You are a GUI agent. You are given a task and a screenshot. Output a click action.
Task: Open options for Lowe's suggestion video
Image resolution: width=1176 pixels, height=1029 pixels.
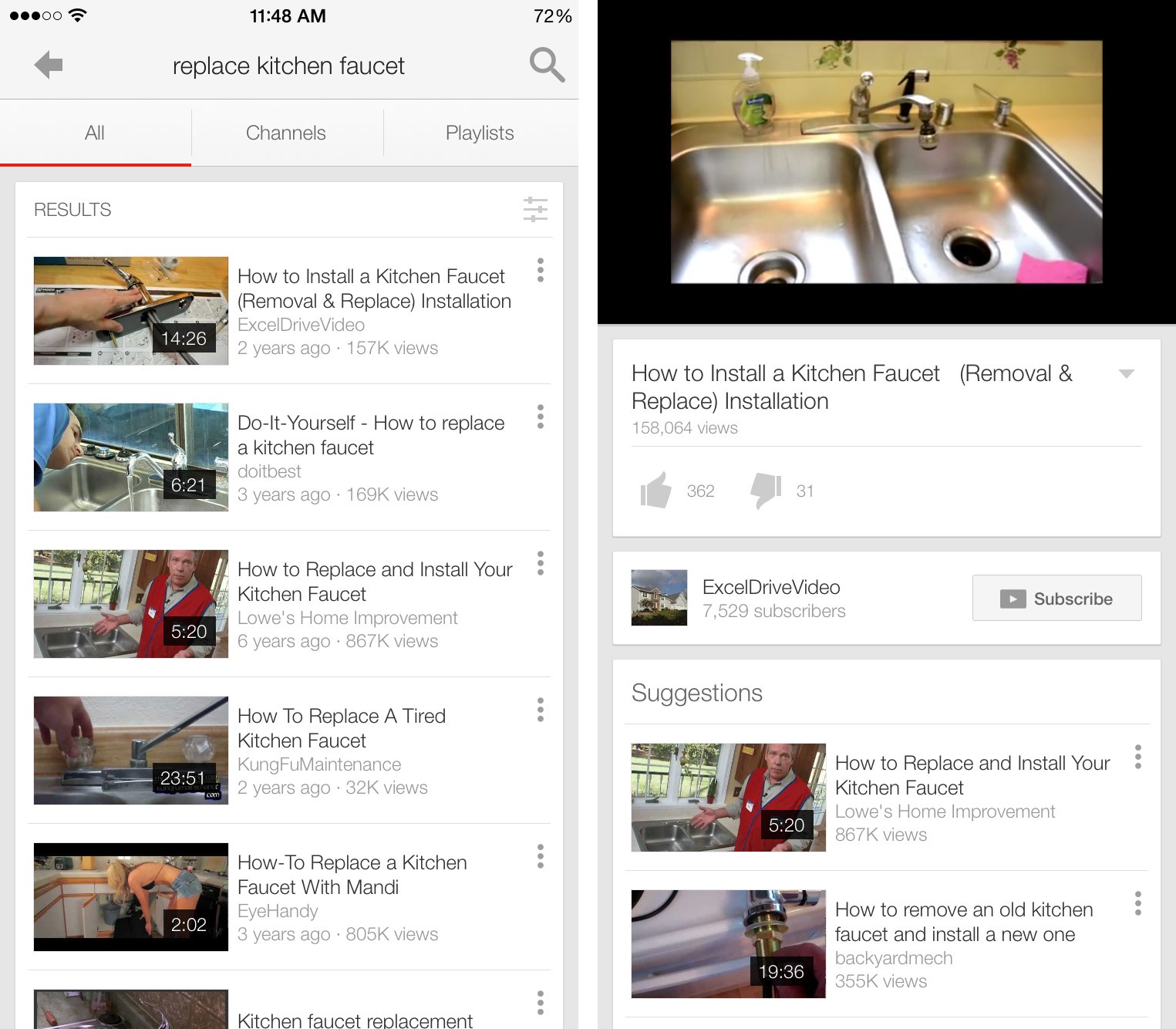tap(1138, 757)
